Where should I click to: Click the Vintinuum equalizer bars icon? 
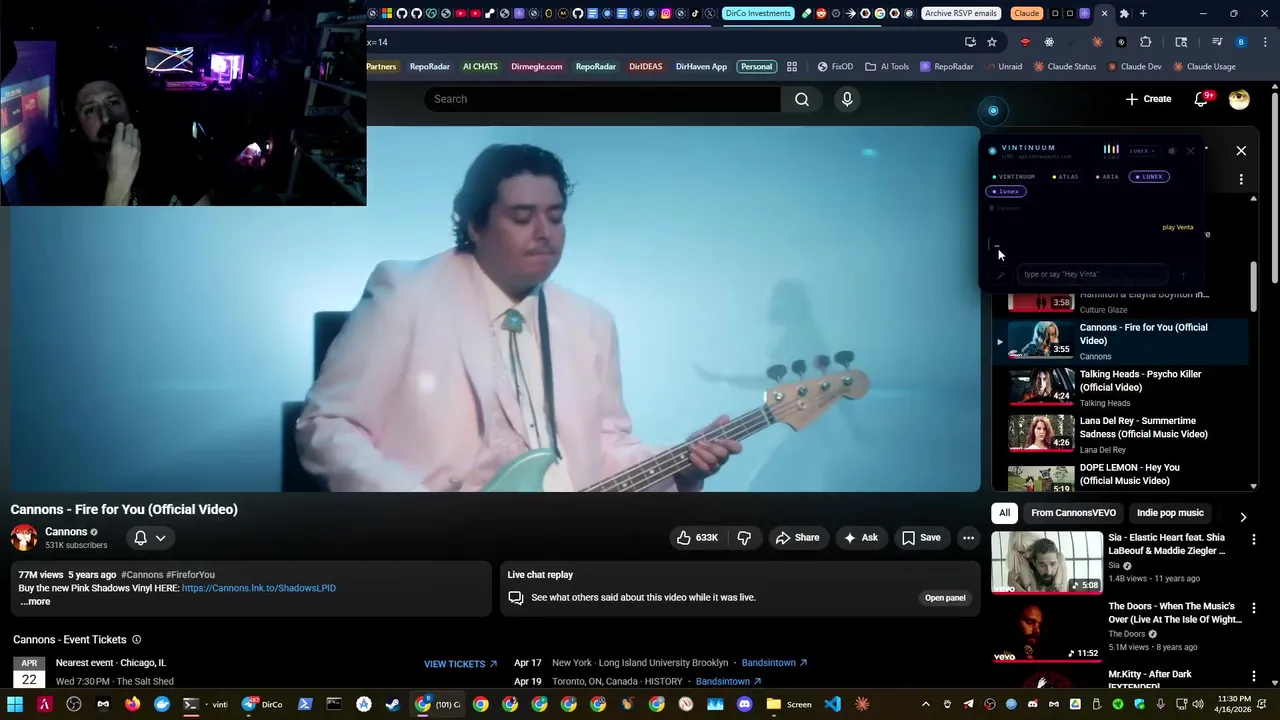click(x=1111, y=150)
